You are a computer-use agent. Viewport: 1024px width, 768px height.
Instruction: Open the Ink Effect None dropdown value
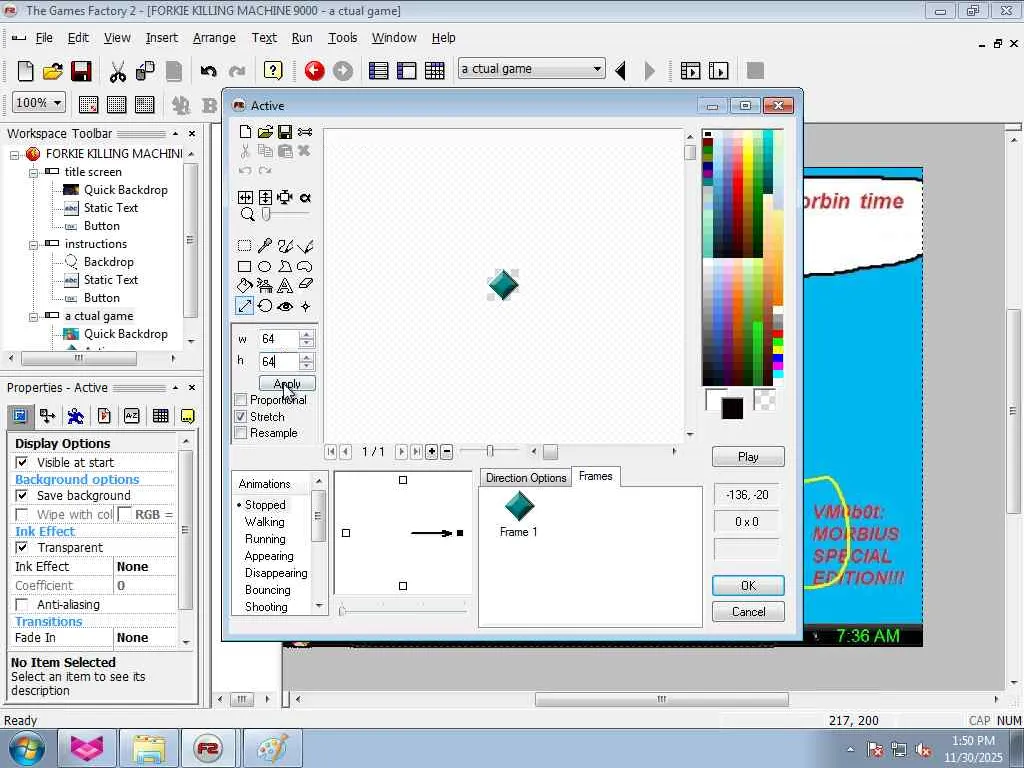click(x=145, y=566)
